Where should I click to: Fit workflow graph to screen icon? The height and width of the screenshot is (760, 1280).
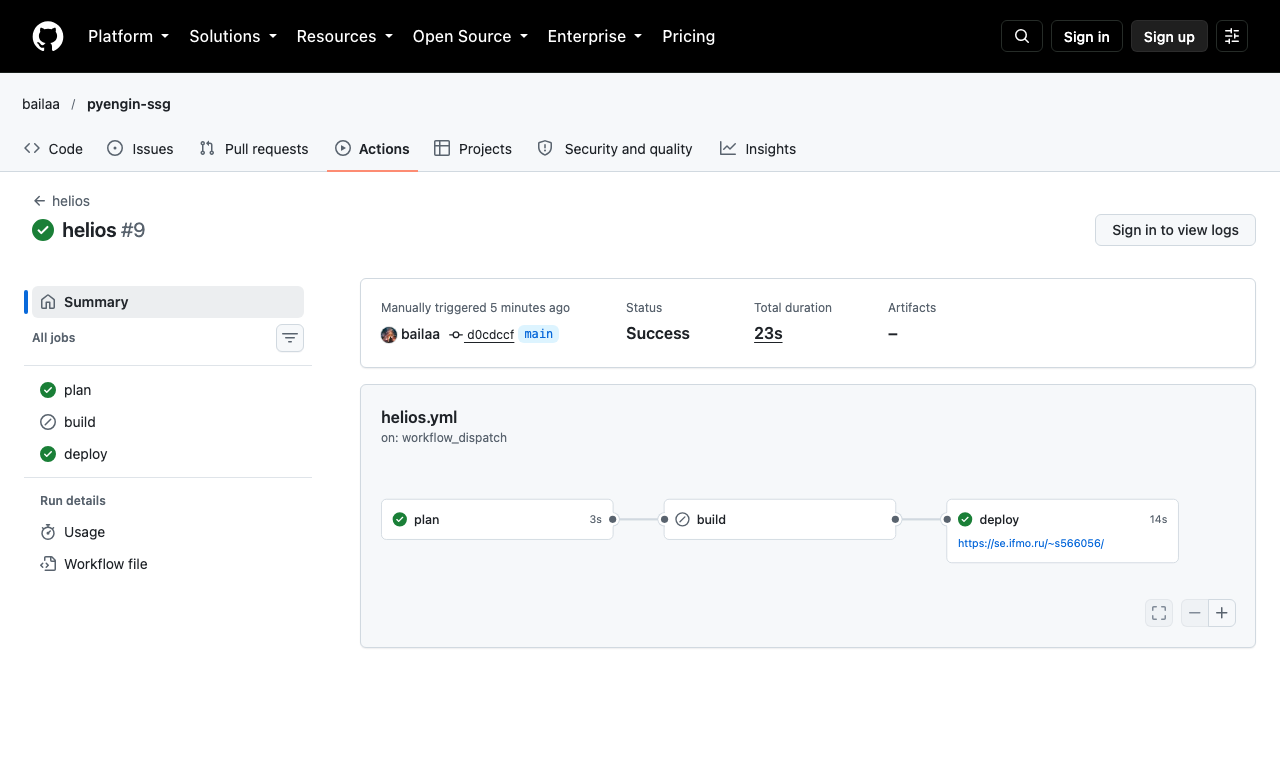[1159, 613]
